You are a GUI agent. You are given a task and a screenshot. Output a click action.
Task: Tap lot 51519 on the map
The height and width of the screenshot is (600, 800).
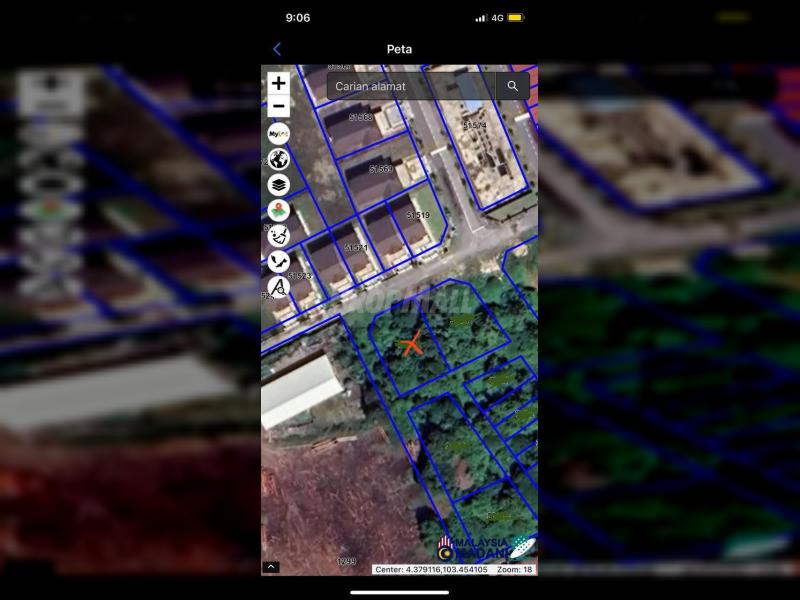coord(418,215)
